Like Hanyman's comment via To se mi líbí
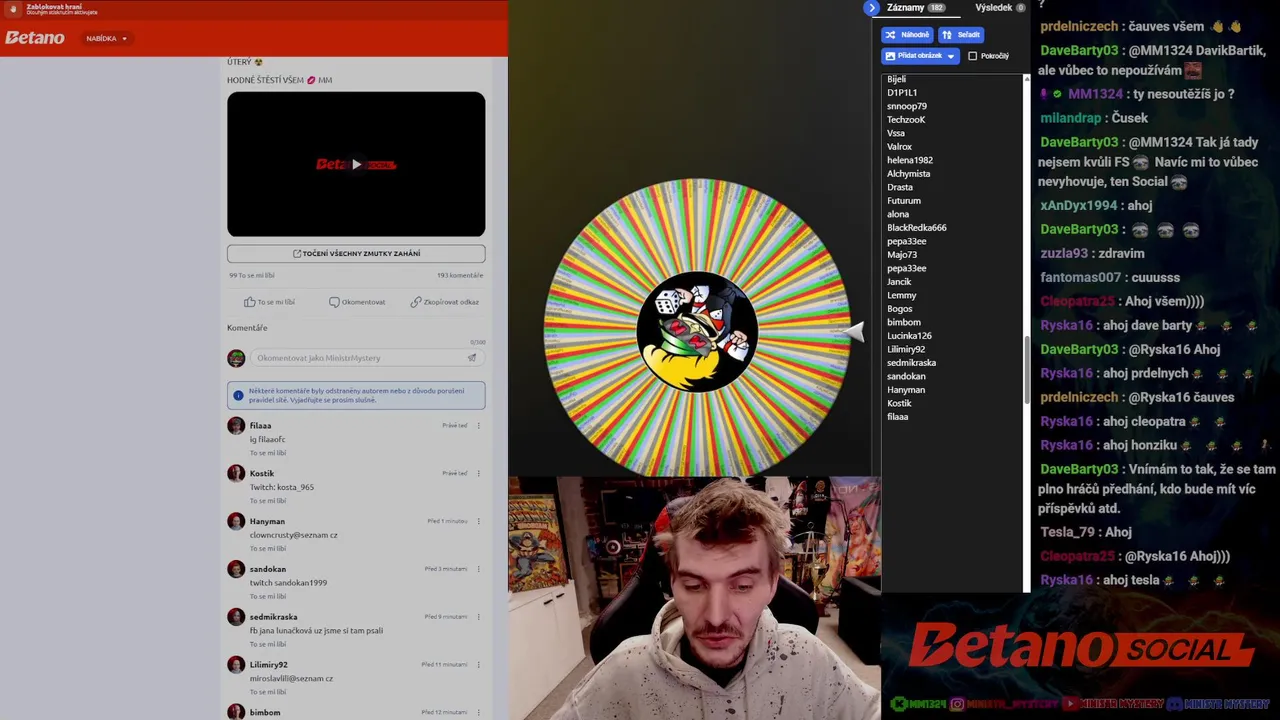Image resolution: width=1280 pixels, height=720 pixels. point(267,549)
